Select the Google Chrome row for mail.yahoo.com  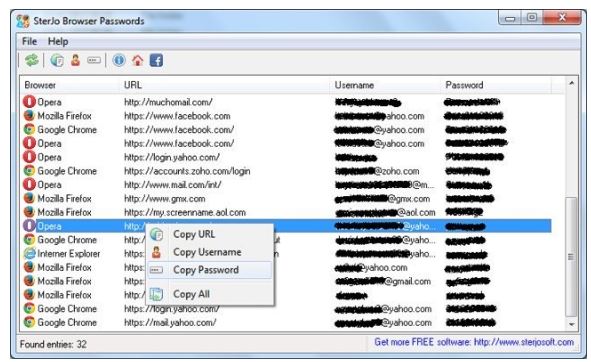[286, 322]
